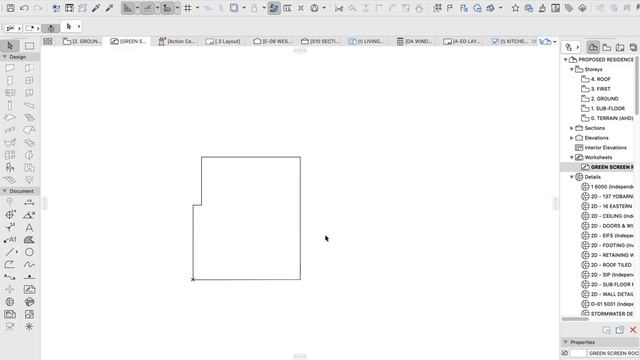Show Navigator View Map
640x360 pixels.
(x=607, y=47)
